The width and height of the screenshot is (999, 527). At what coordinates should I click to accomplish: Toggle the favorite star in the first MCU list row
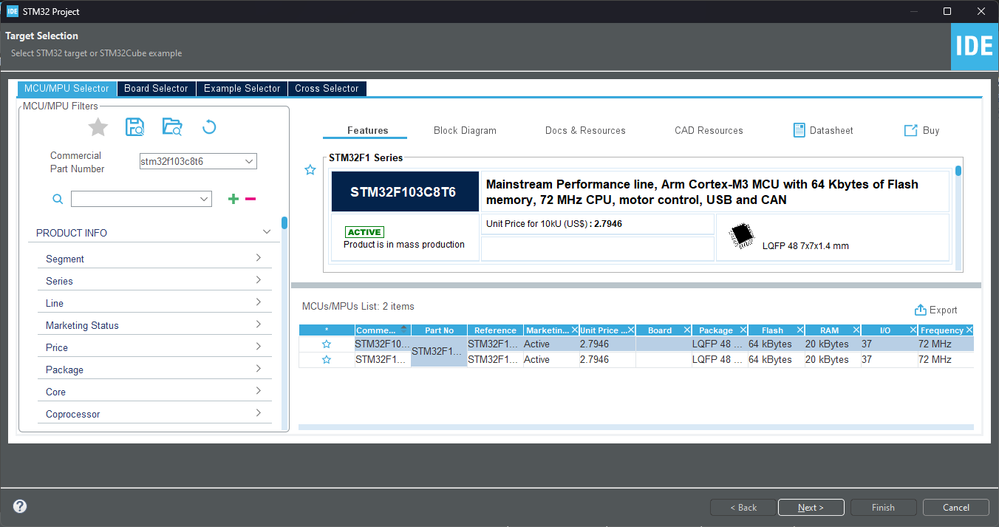coord(326,344)
